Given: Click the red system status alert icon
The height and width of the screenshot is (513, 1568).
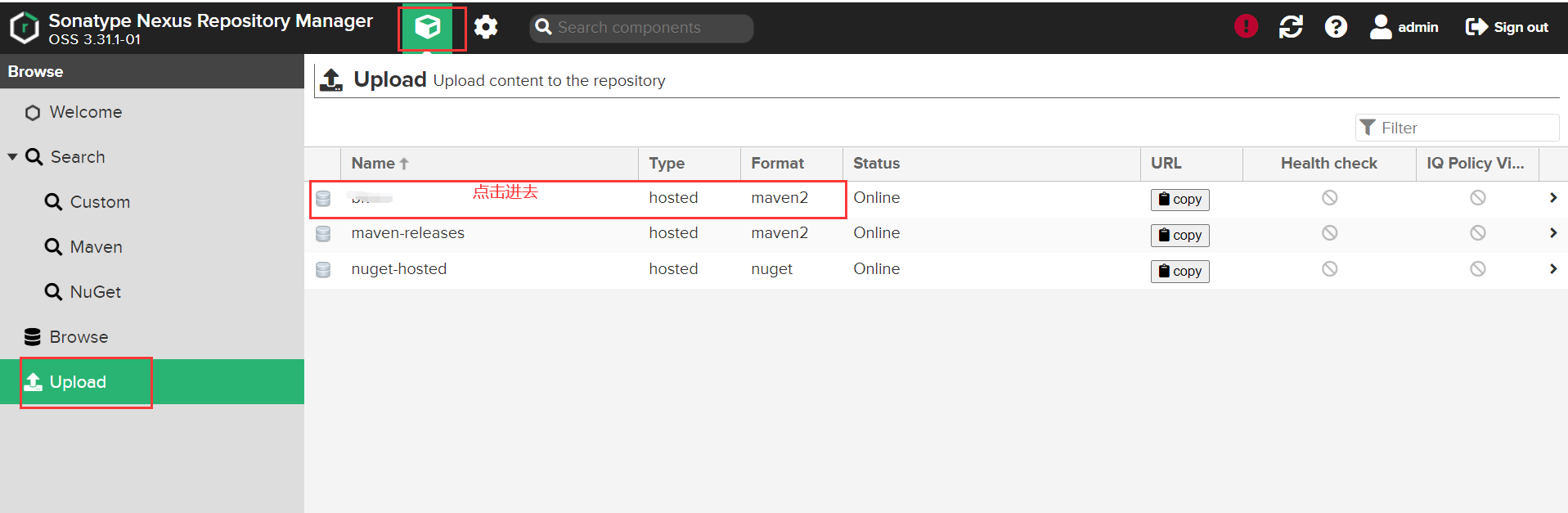Looking at the screenshot, I should pyautogui.click(x=1246, y=27).
